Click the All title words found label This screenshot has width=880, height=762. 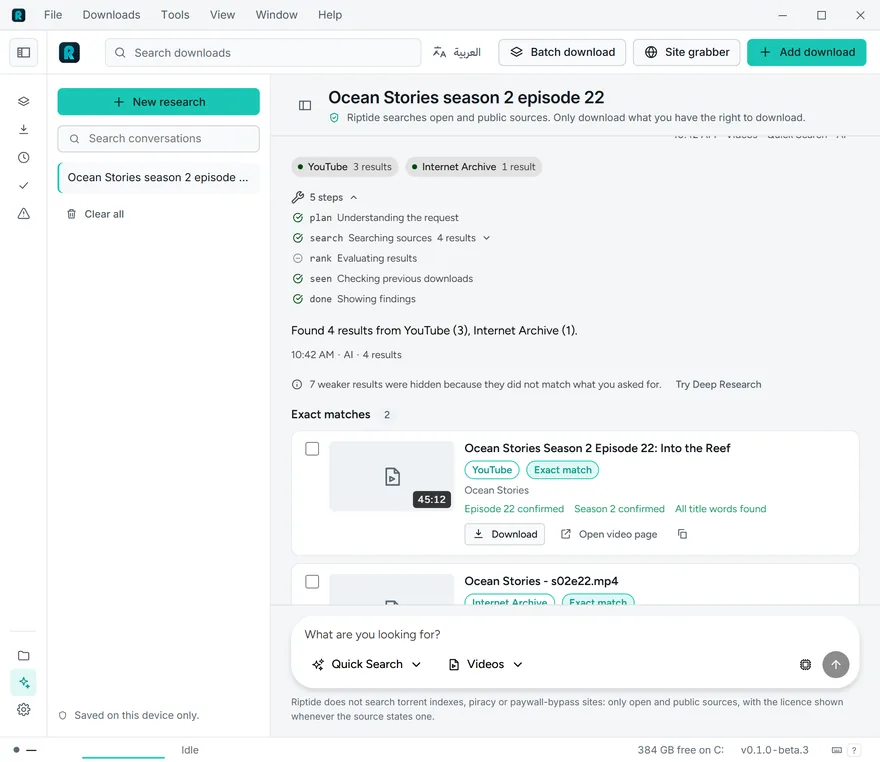721,509
